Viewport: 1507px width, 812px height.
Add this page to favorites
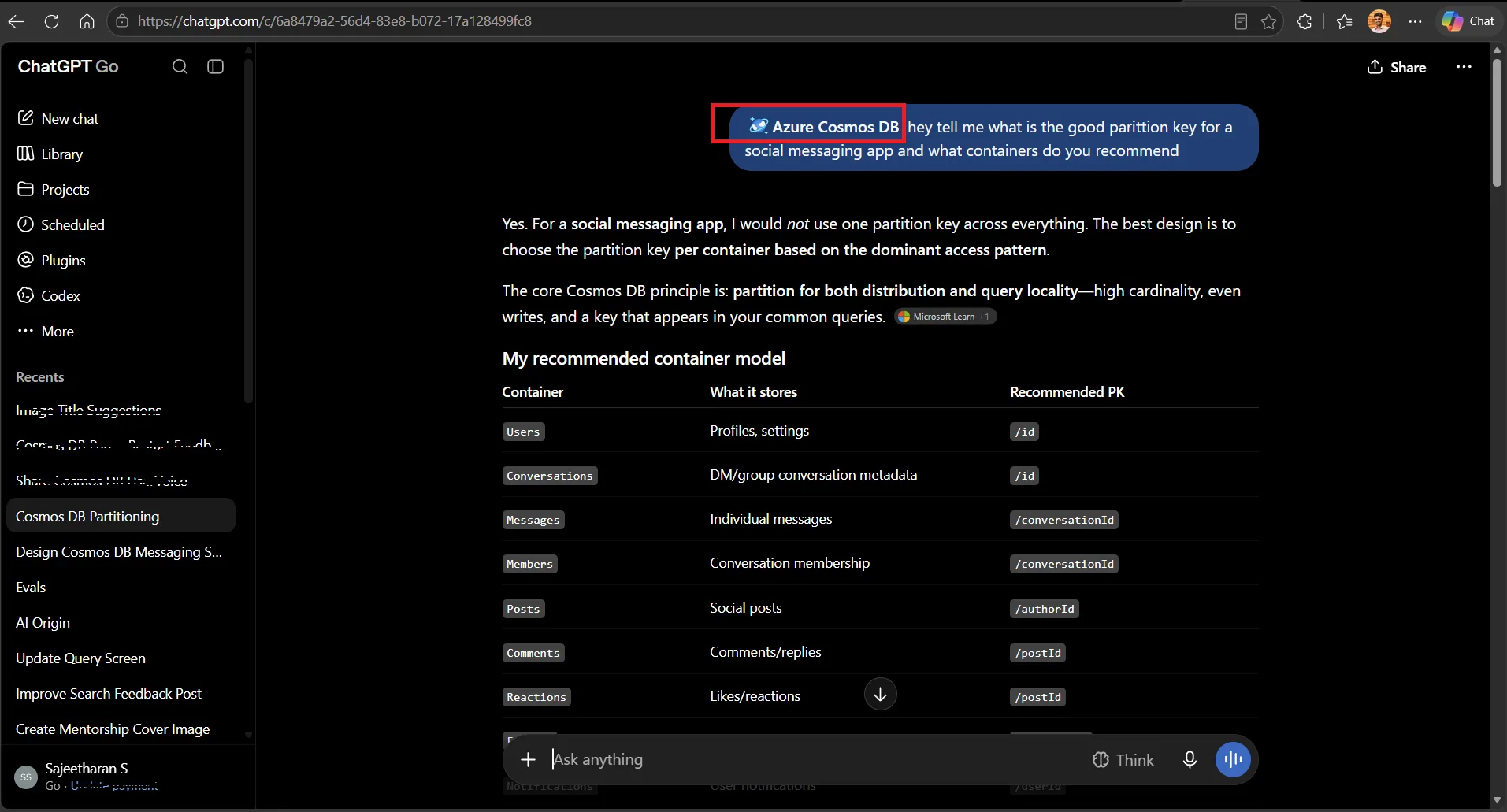pyautogui.click(x=1268, y=22)
